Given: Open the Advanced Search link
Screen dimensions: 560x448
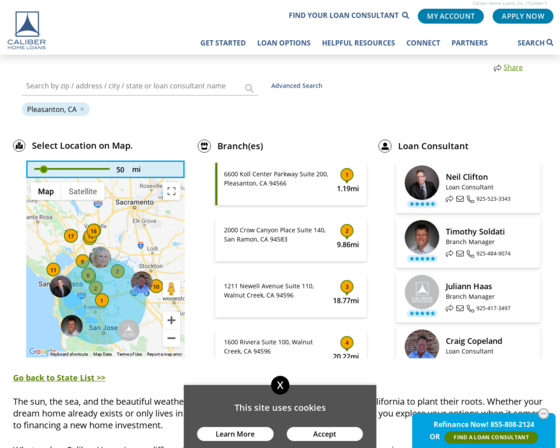Looking at the screenshot, I should [296, 86].
